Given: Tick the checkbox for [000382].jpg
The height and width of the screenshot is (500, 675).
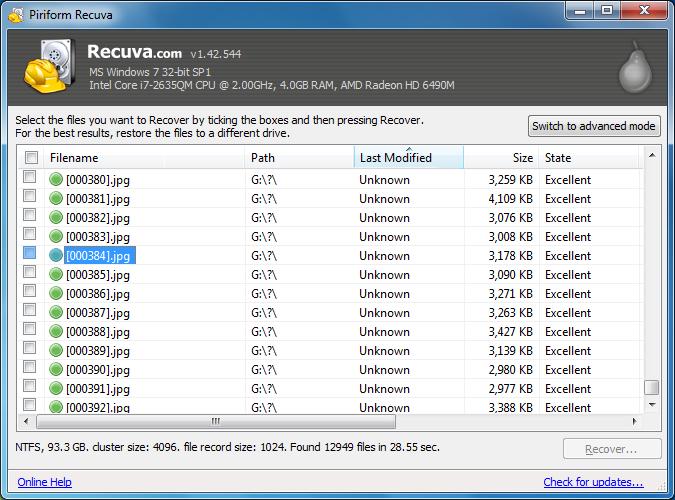Looking at the screenshot, I should [30, 217].
